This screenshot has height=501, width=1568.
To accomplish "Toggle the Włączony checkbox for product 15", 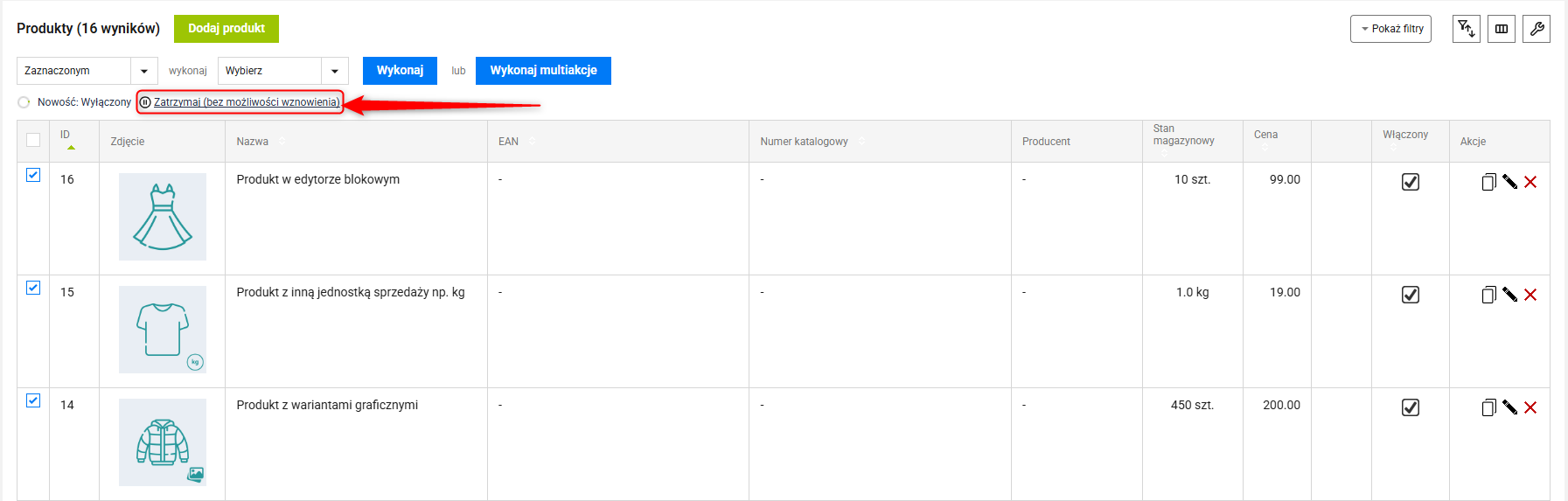I will [x=1411, y=295].
